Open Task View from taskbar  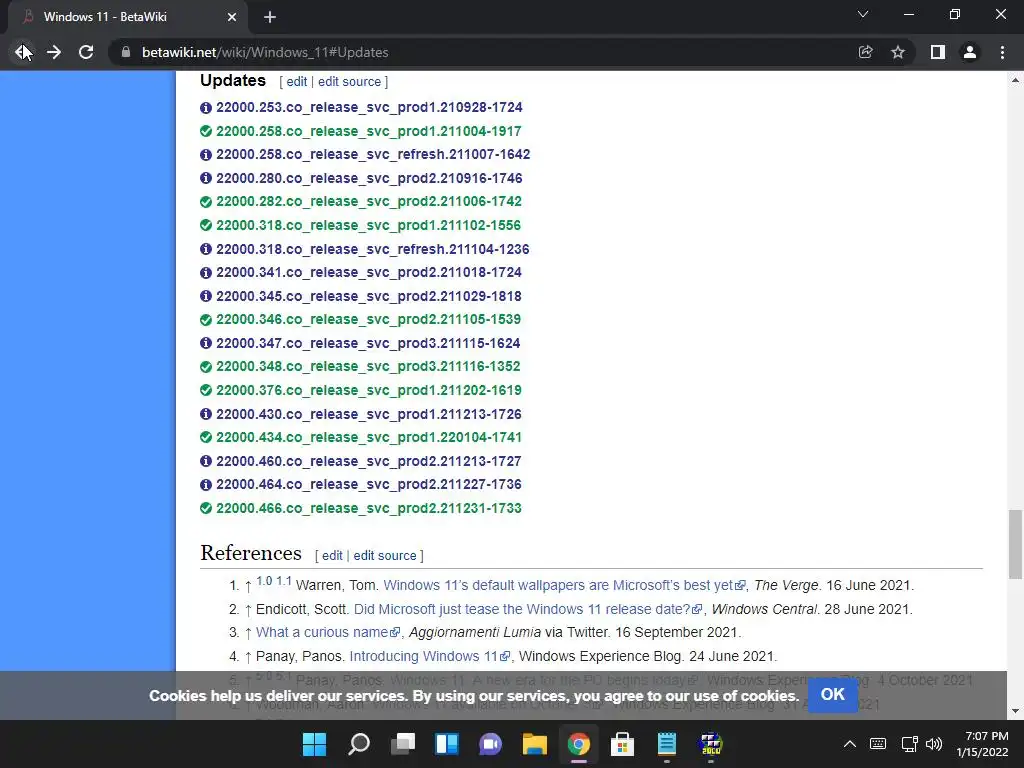click(403, 744)
